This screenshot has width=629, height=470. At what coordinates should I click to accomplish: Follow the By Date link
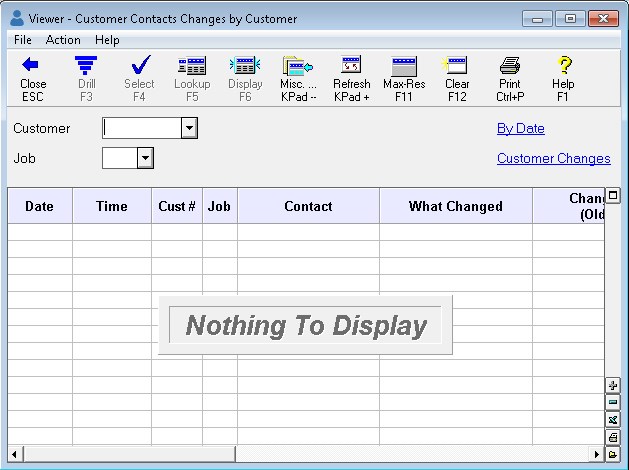coord(520,128)
